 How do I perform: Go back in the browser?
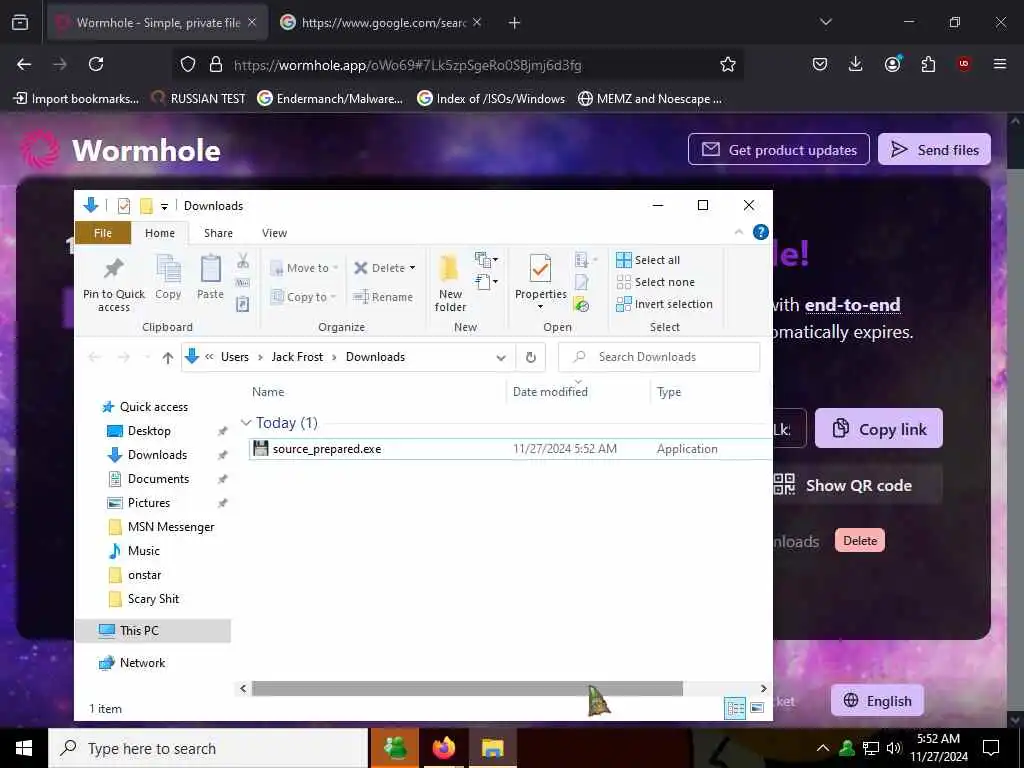click(24, 64)
